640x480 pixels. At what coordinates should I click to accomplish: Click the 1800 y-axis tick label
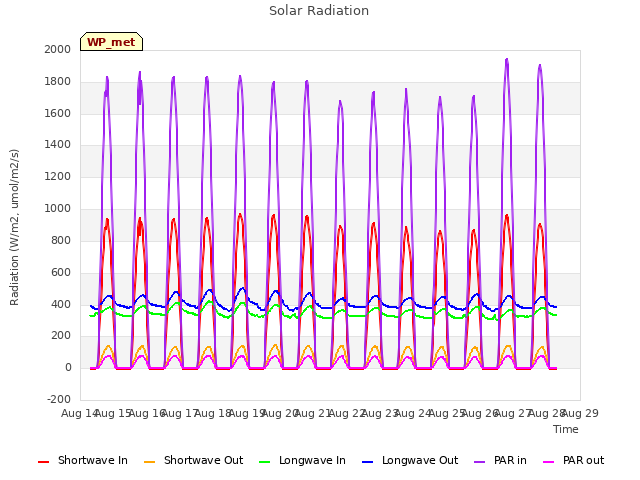point(58,82)
